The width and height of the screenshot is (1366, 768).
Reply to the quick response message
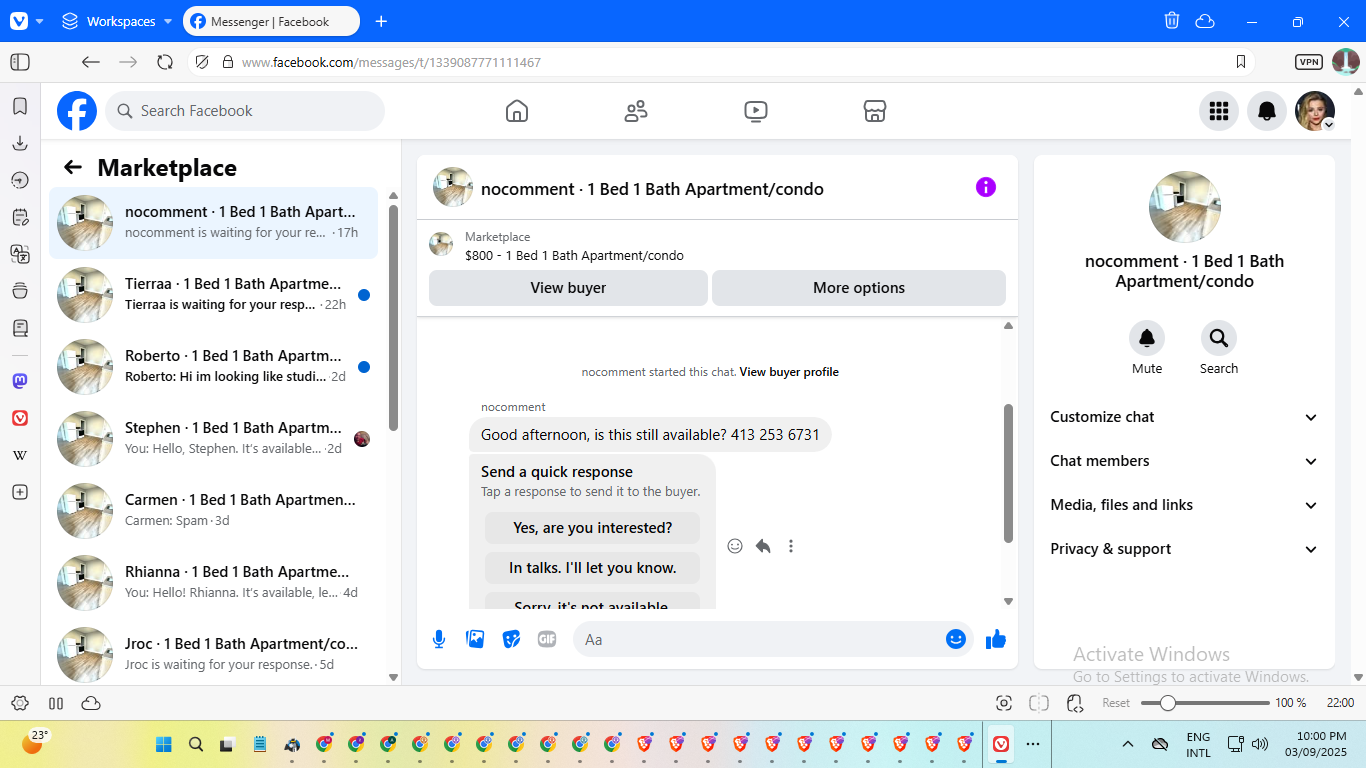pos(763,546)
